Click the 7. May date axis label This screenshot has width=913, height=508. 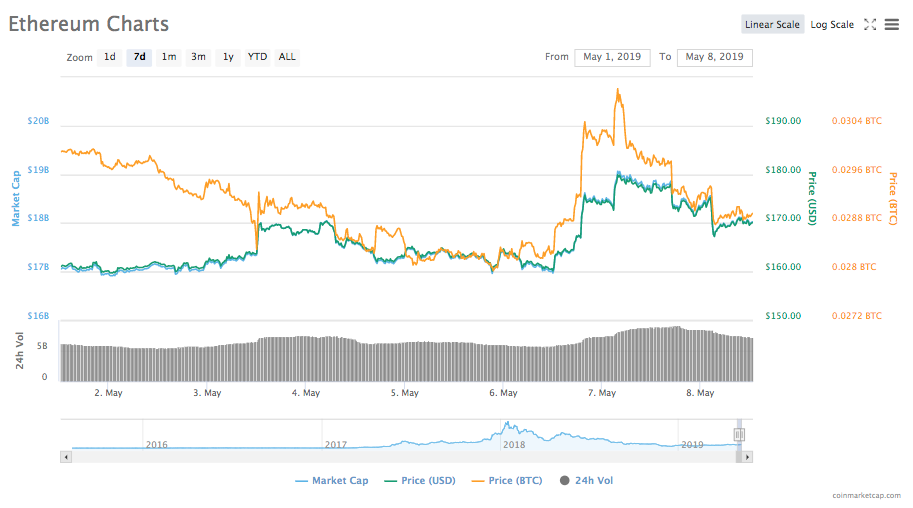601,393
